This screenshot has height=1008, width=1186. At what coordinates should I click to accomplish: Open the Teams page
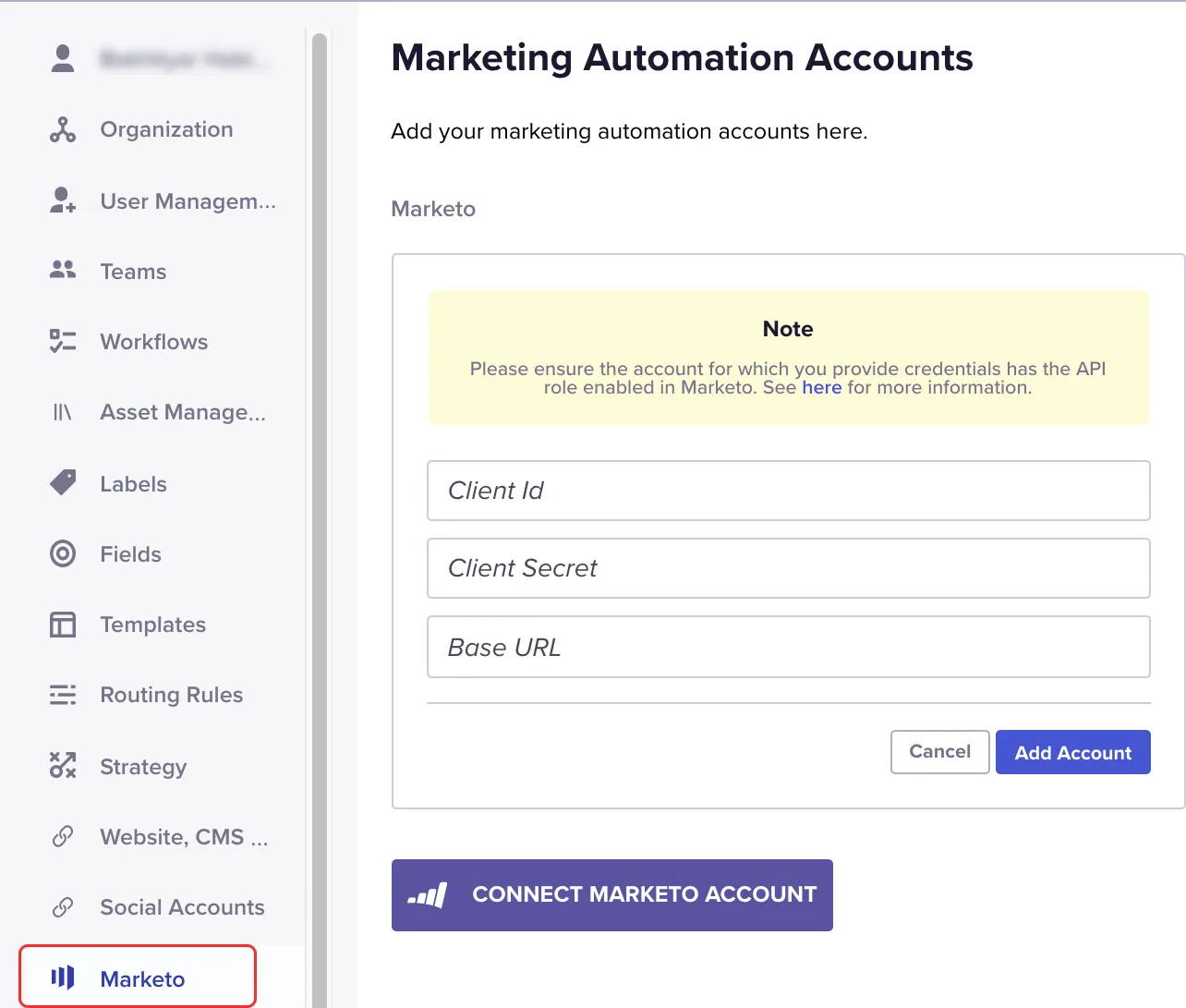pos(134,272)
